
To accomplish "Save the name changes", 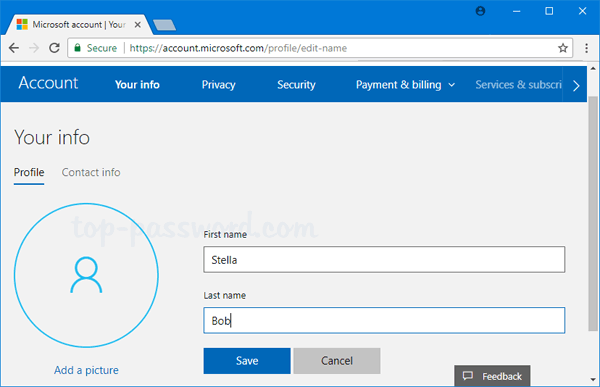I will tap(247, 361).
